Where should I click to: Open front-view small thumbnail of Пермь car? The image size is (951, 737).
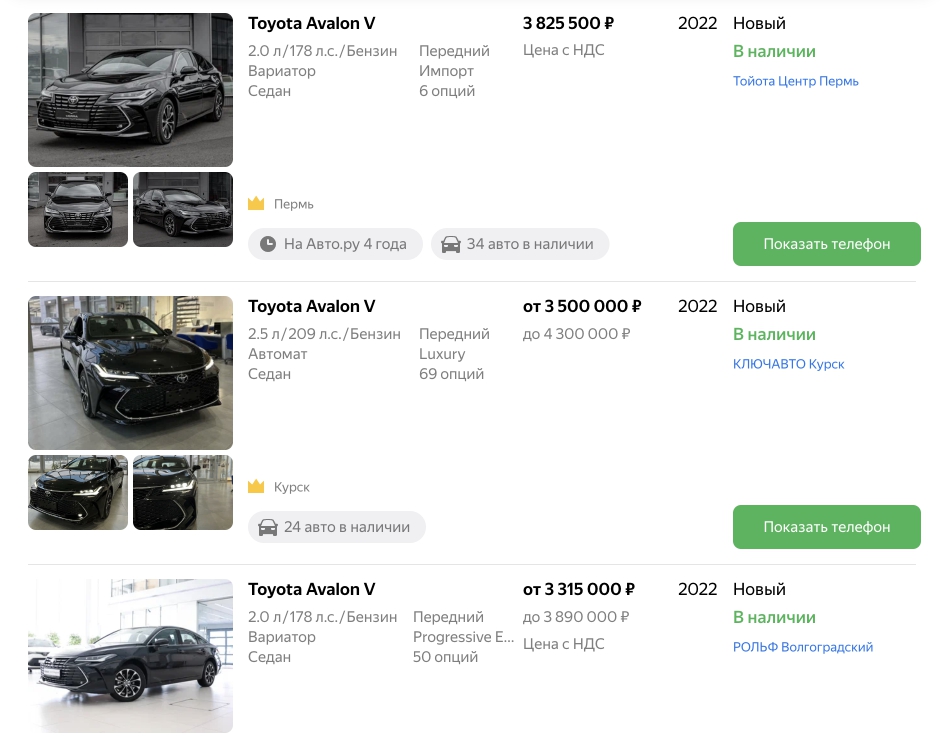(x=78, y=209)
